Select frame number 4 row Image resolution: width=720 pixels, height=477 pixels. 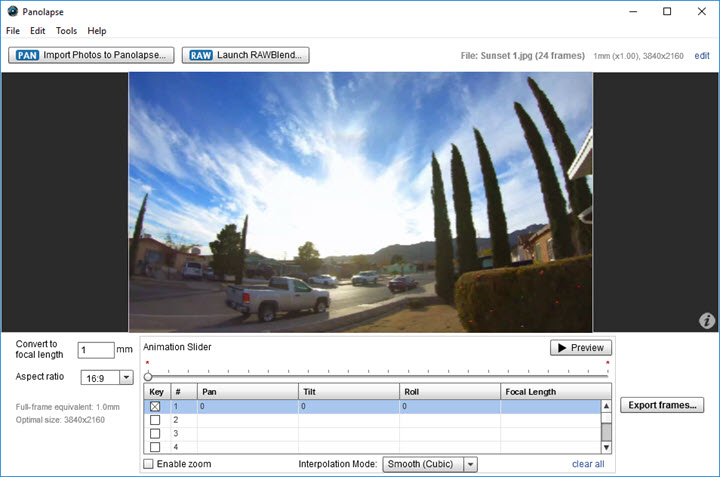tap(372, 447)
